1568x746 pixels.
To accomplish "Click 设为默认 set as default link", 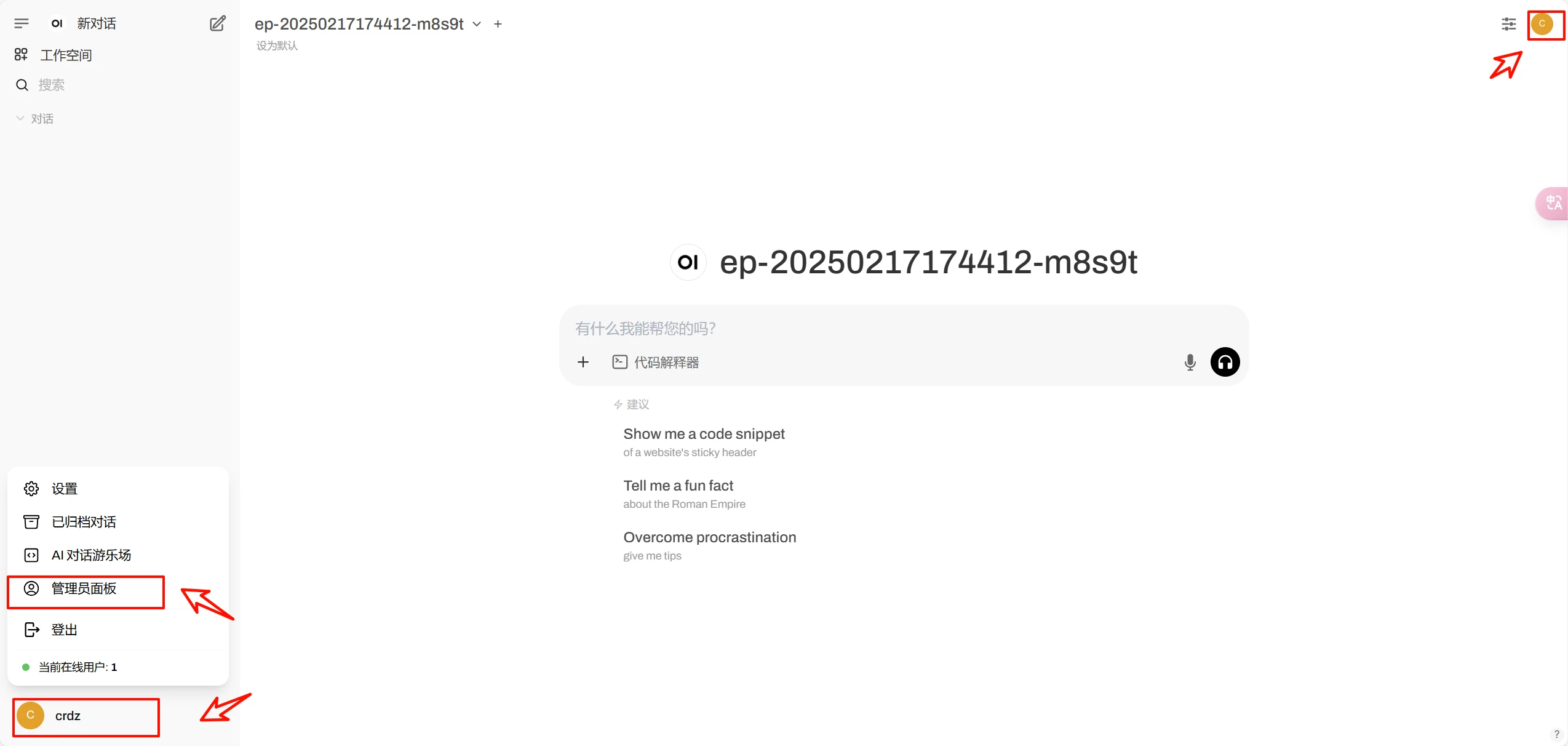I will (x=277, y=46).
